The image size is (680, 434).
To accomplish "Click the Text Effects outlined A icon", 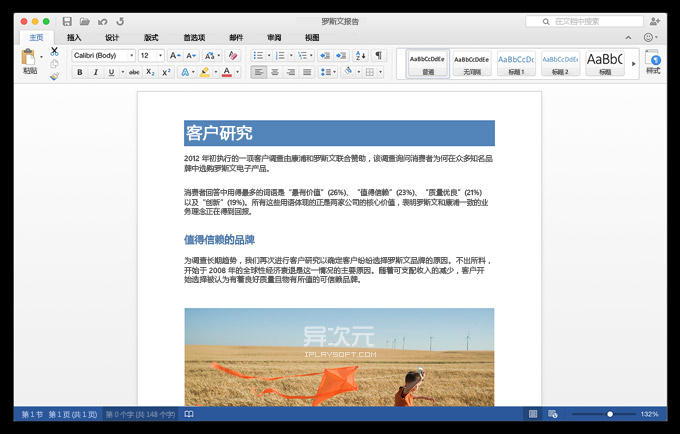I will tap(185, 72).
